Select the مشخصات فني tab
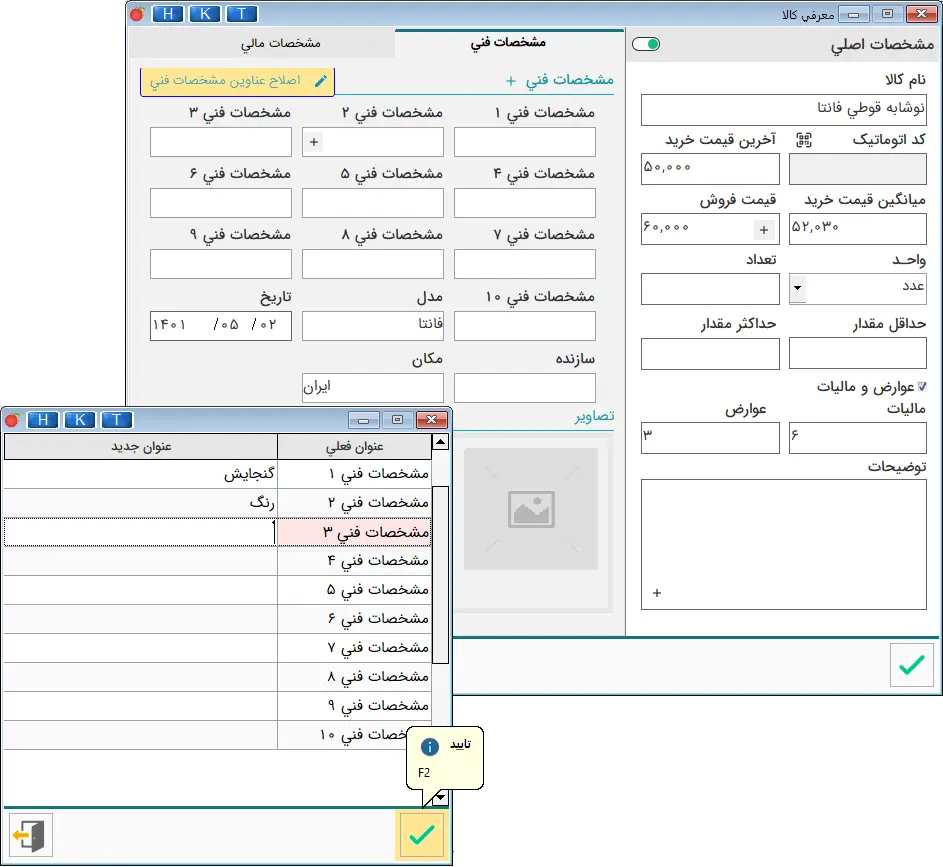943x867 pixels. (508, 43)
